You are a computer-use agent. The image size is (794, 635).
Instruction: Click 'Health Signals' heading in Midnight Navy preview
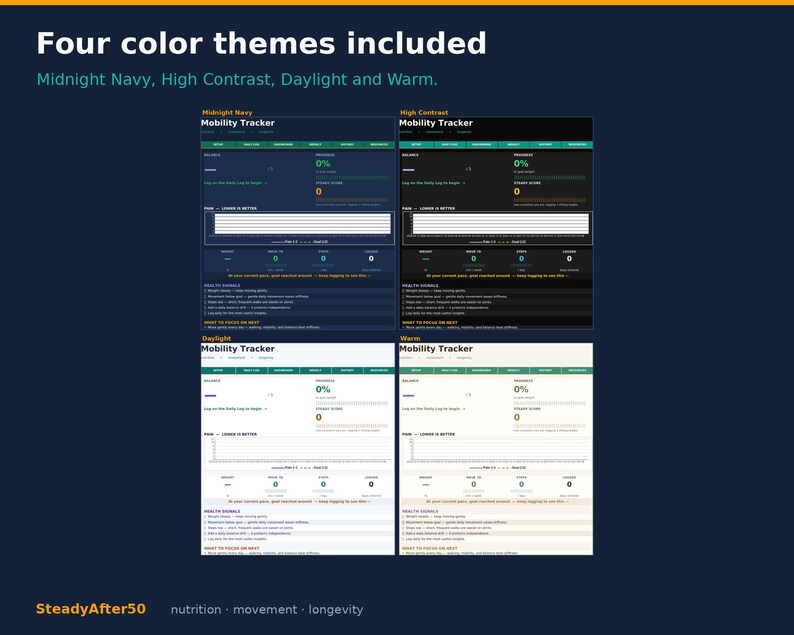coord(222,286)
